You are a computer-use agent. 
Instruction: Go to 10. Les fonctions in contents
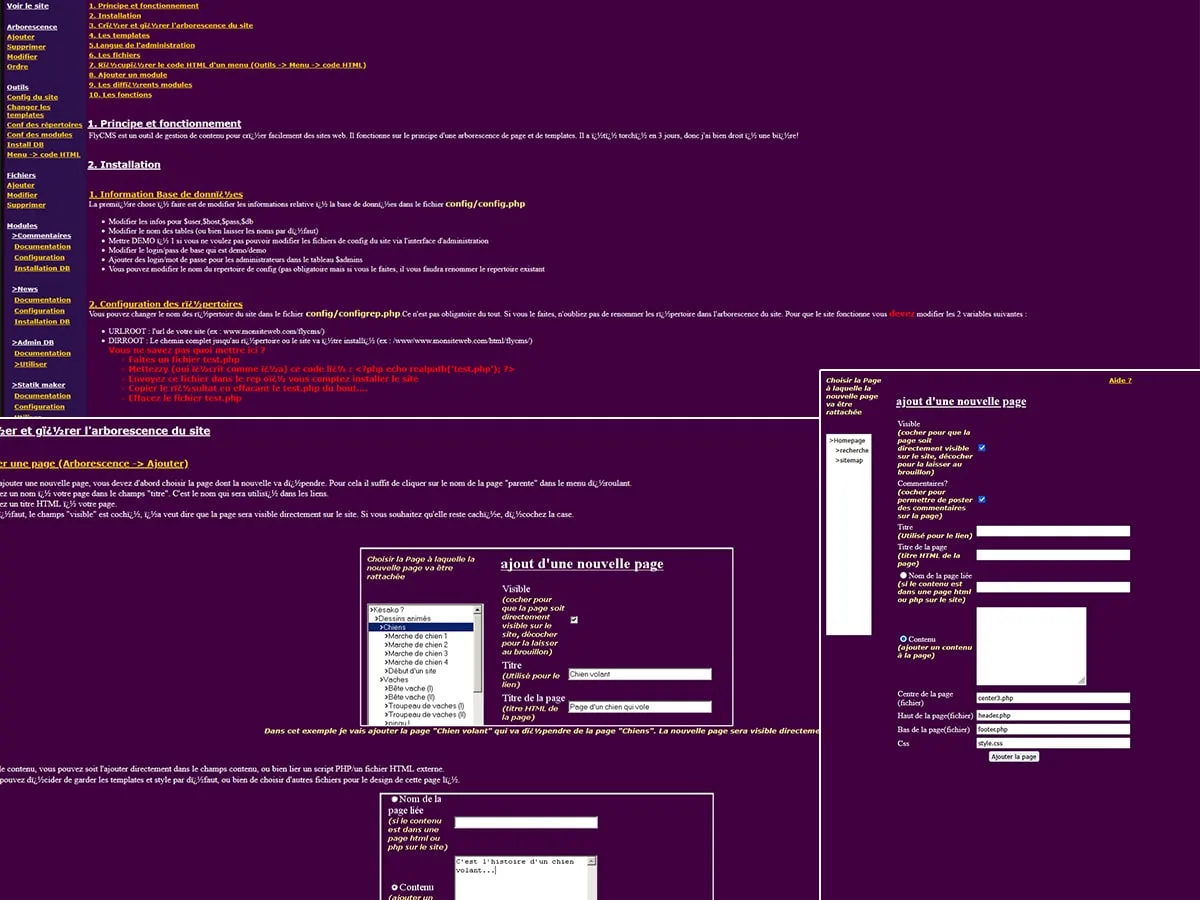120,95
